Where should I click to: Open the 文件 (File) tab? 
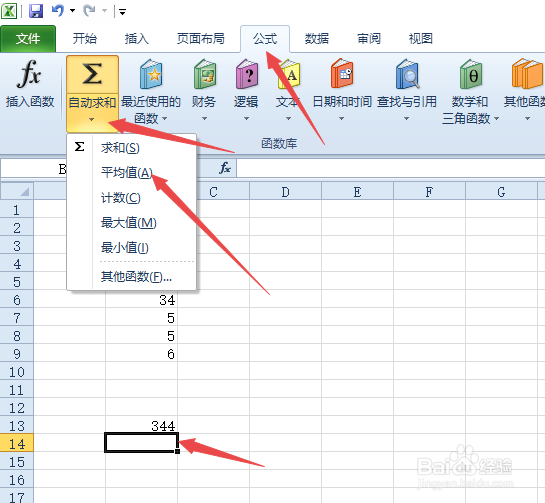click(x=28, y=39)
